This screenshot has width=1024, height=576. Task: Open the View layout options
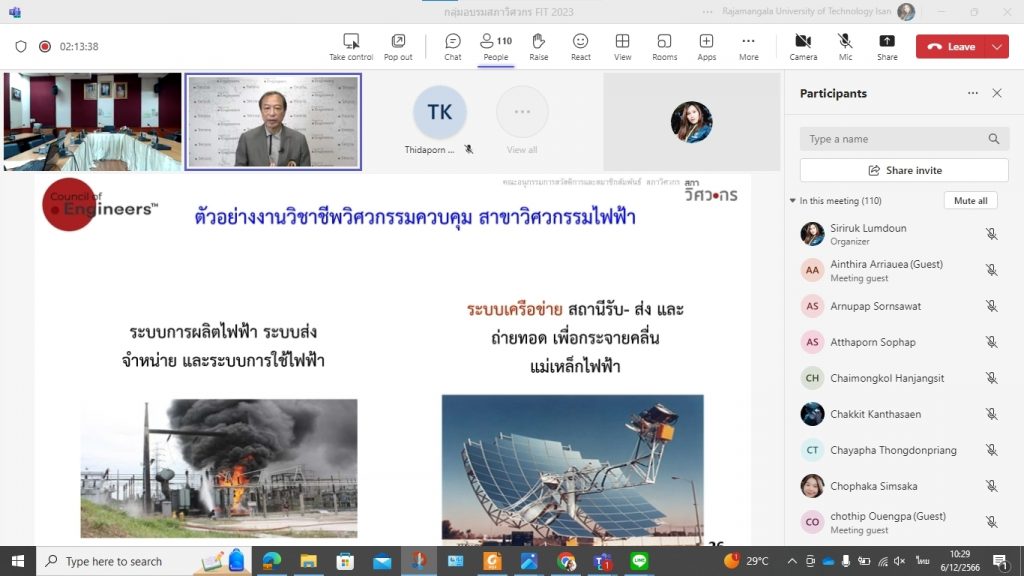click(622, 46)
